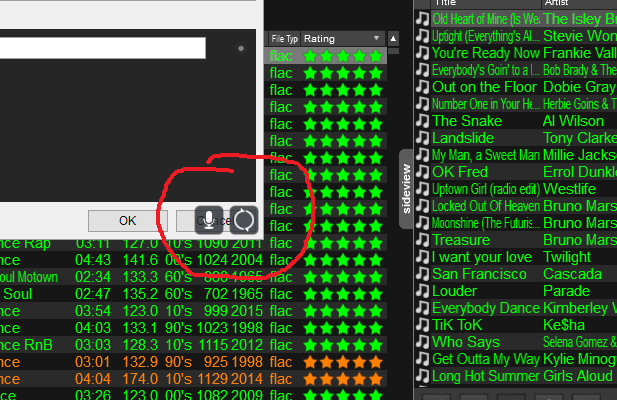The width and height of the screenshot is (617, 400).
Task: Click the note icon beside Everybody's Goin' to a L...
Action: 423,70
